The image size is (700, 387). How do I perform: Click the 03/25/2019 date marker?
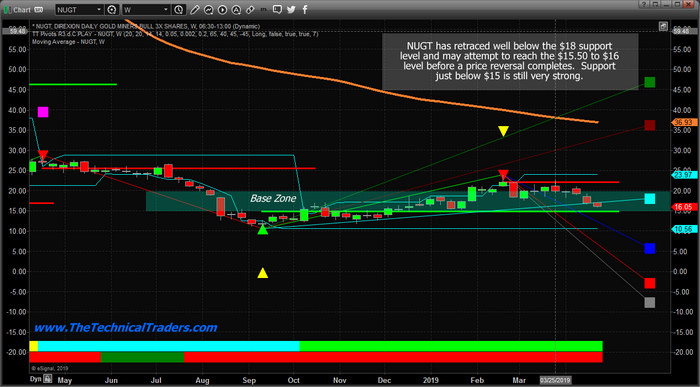point(555,380)
